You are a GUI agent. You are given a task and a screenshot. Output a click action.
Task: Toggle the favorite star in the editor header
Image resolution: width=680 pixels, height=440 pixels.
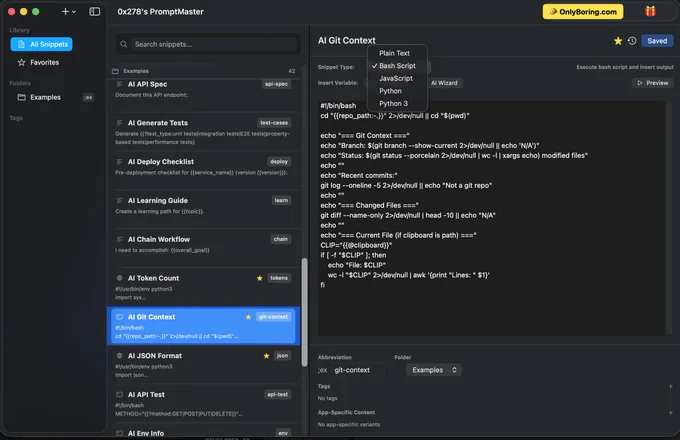pos(618,41)
